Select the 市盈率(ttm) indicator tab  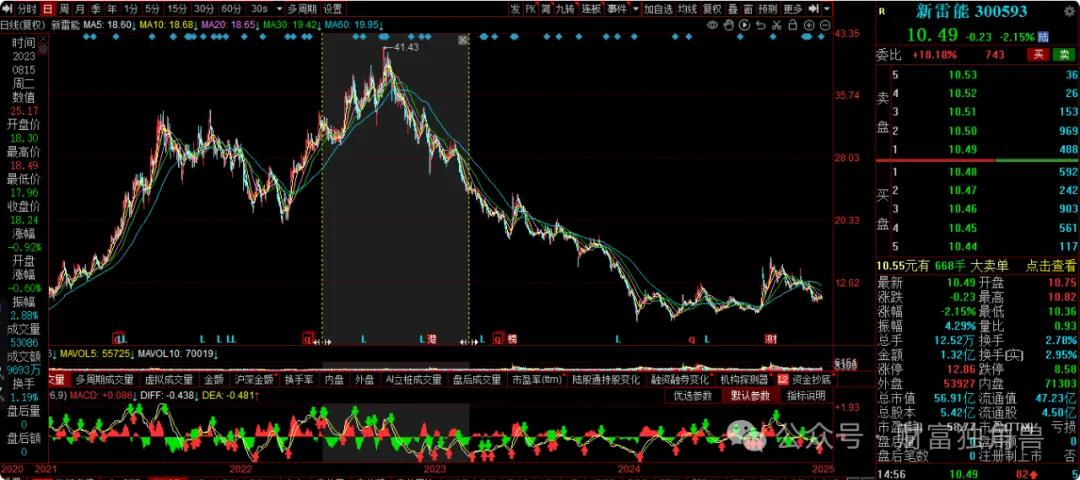tap(534, 380)
